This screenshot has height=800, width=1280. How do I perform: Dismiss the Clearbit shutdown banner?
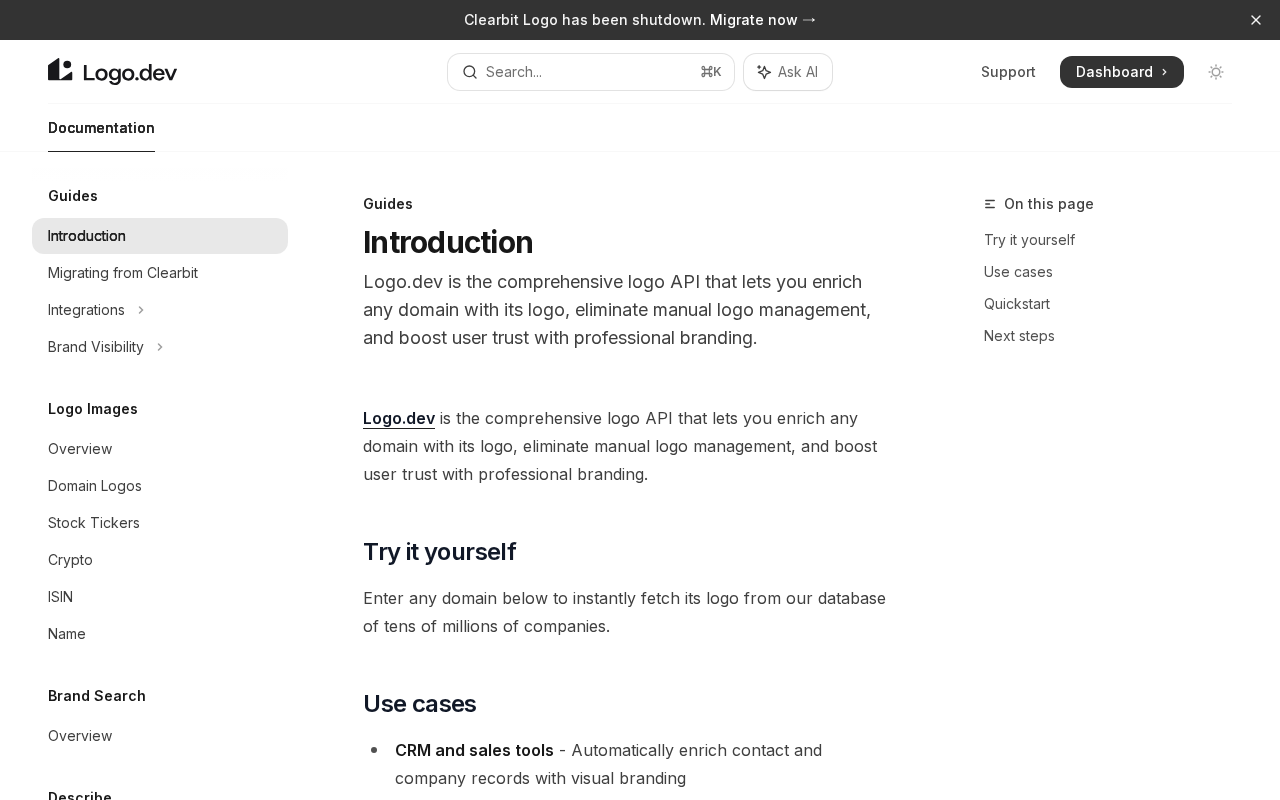1256,20
